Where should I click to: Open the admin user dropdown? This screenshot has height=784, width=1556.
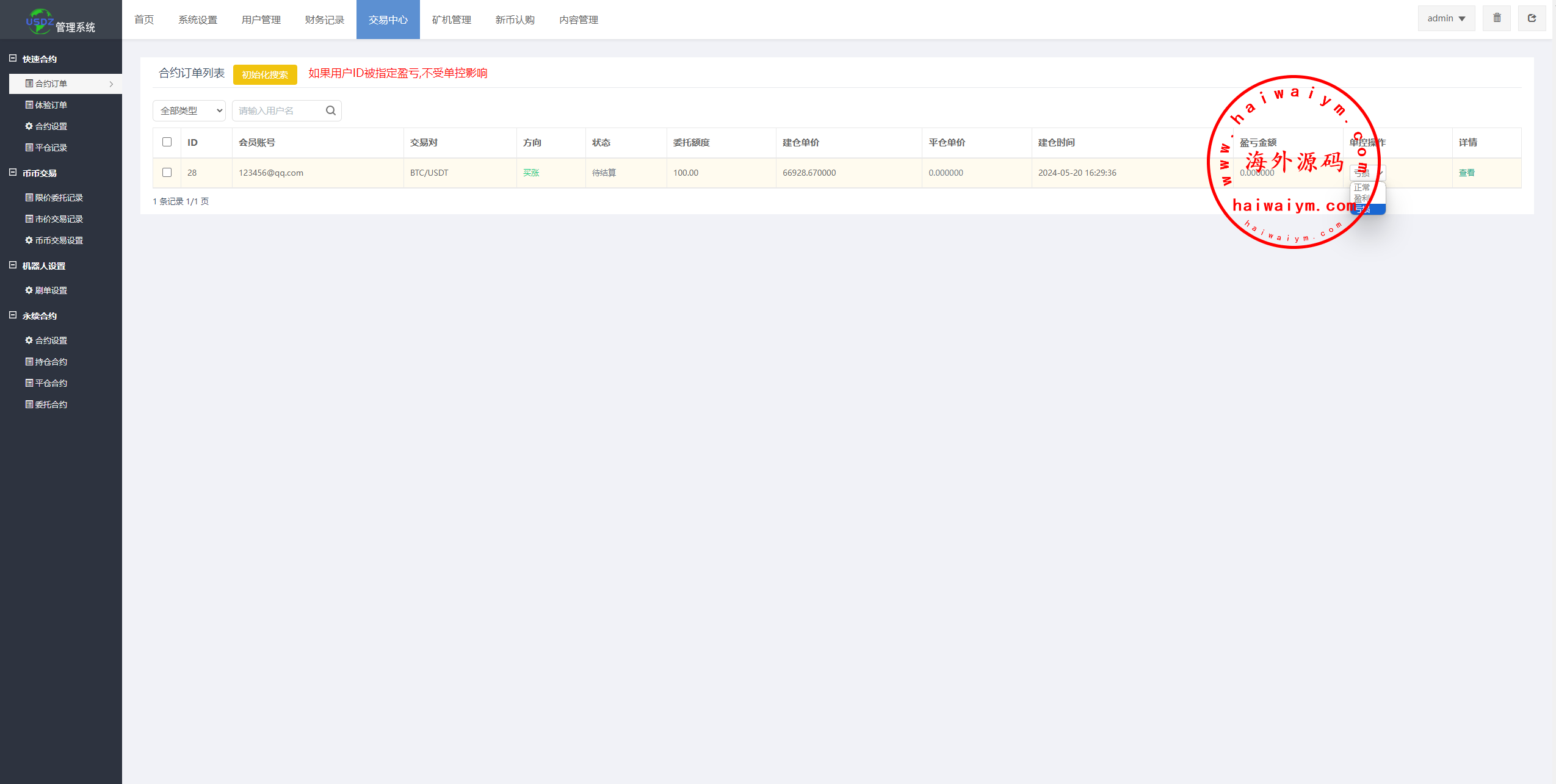[1446, 18]
